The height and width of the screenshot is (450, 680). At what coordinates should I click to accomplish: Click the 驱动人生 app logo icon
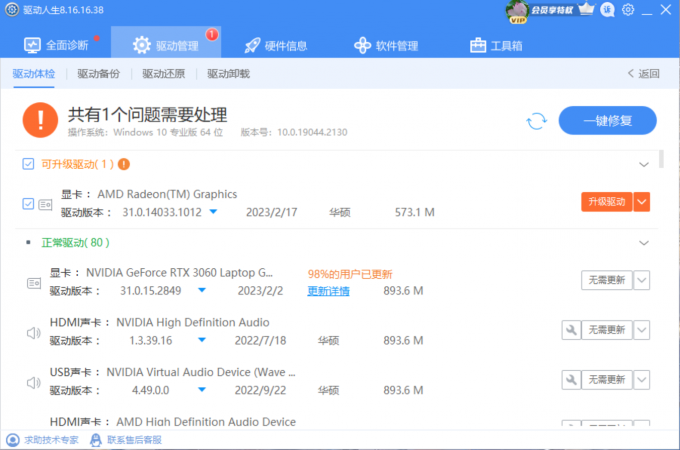pyautogui.click(x=12, y=10)
